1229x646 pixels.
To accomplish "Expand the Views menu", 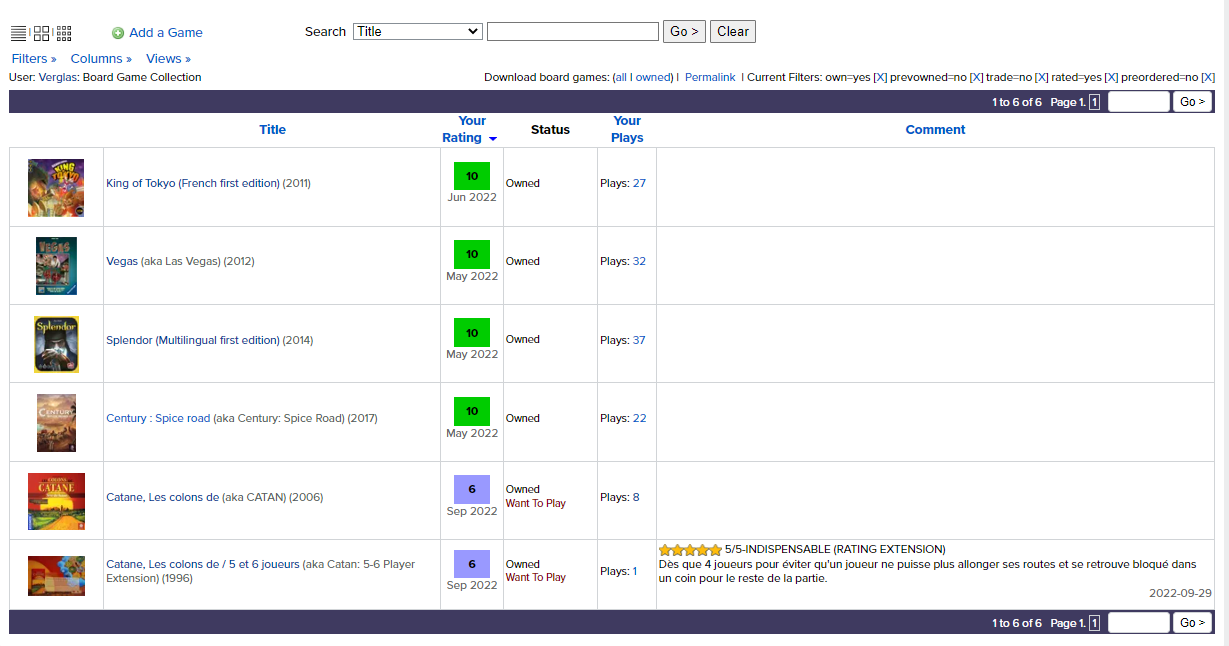I will [x=168, y=59].
